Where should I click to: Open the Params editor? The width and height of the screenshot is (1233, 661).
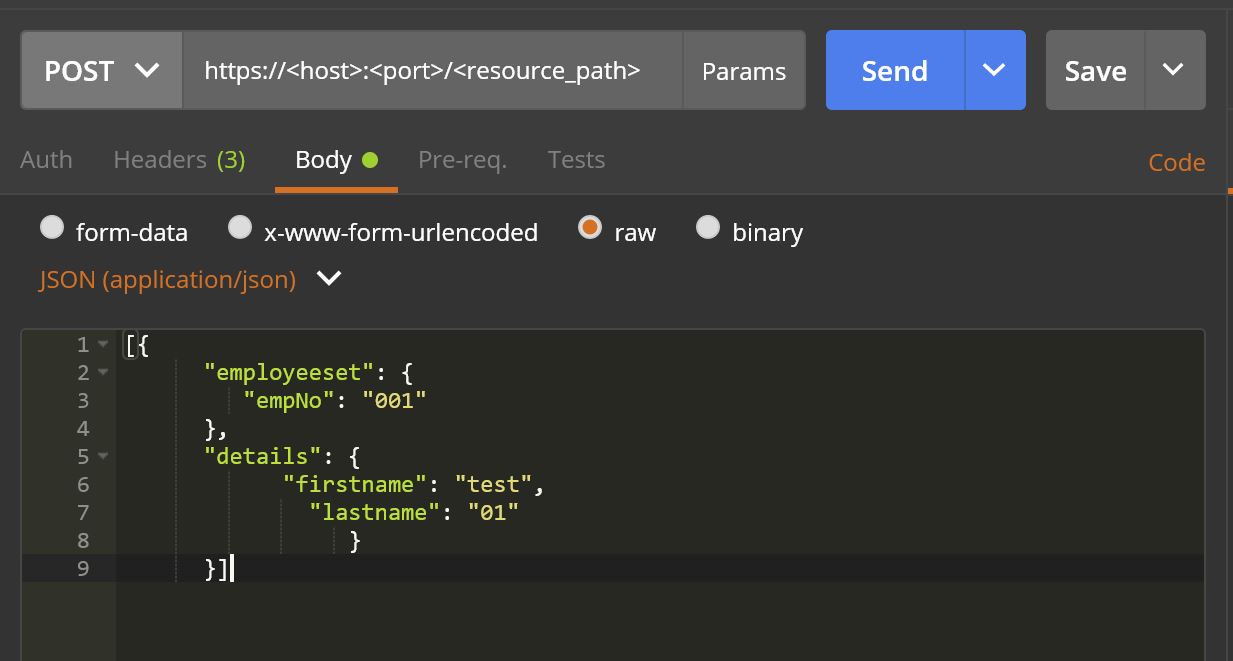(743, 71)
